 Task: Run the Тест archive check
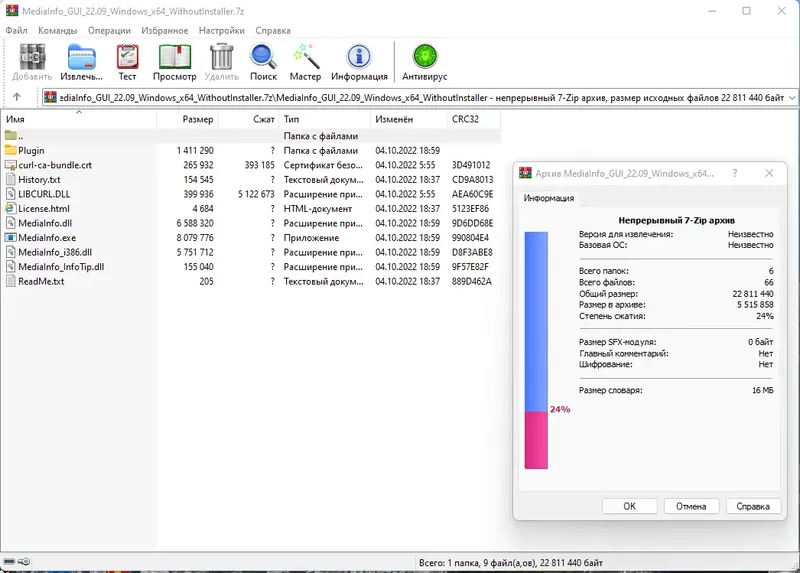coord(128,57)
